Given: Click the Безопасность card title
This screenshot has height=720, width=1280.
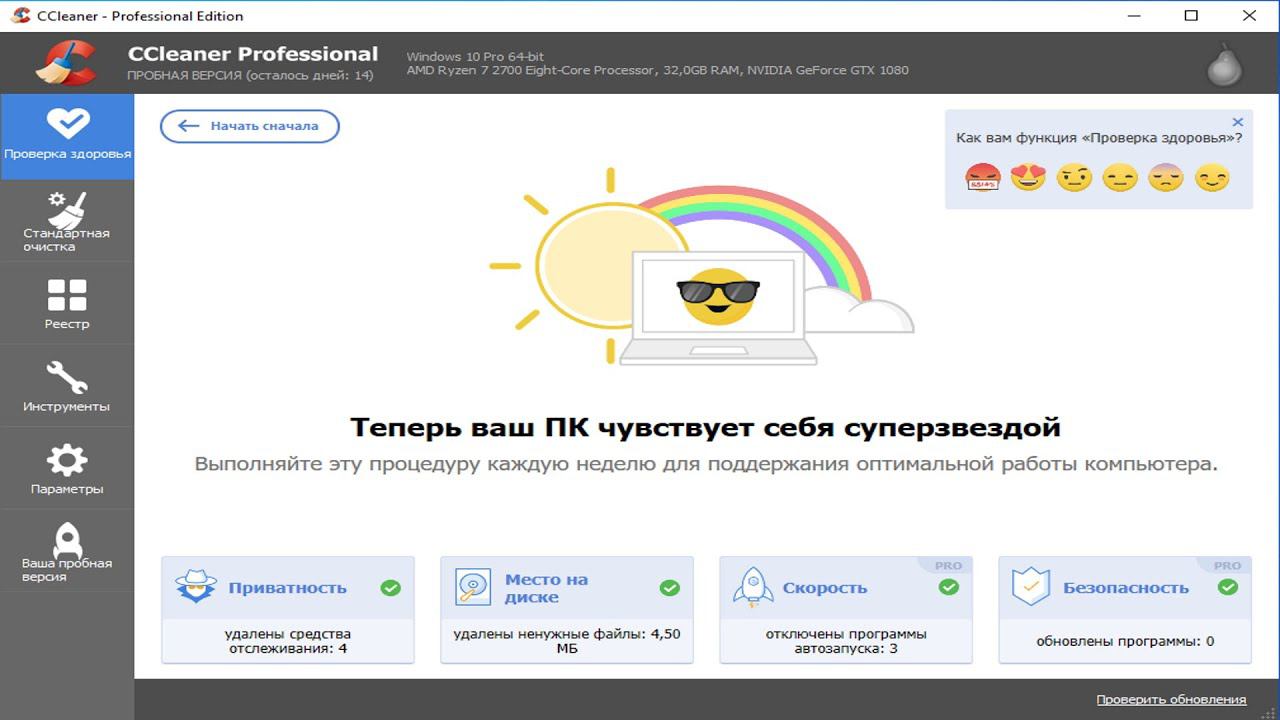Looking at the screenshot, I should click(1126, 588).
